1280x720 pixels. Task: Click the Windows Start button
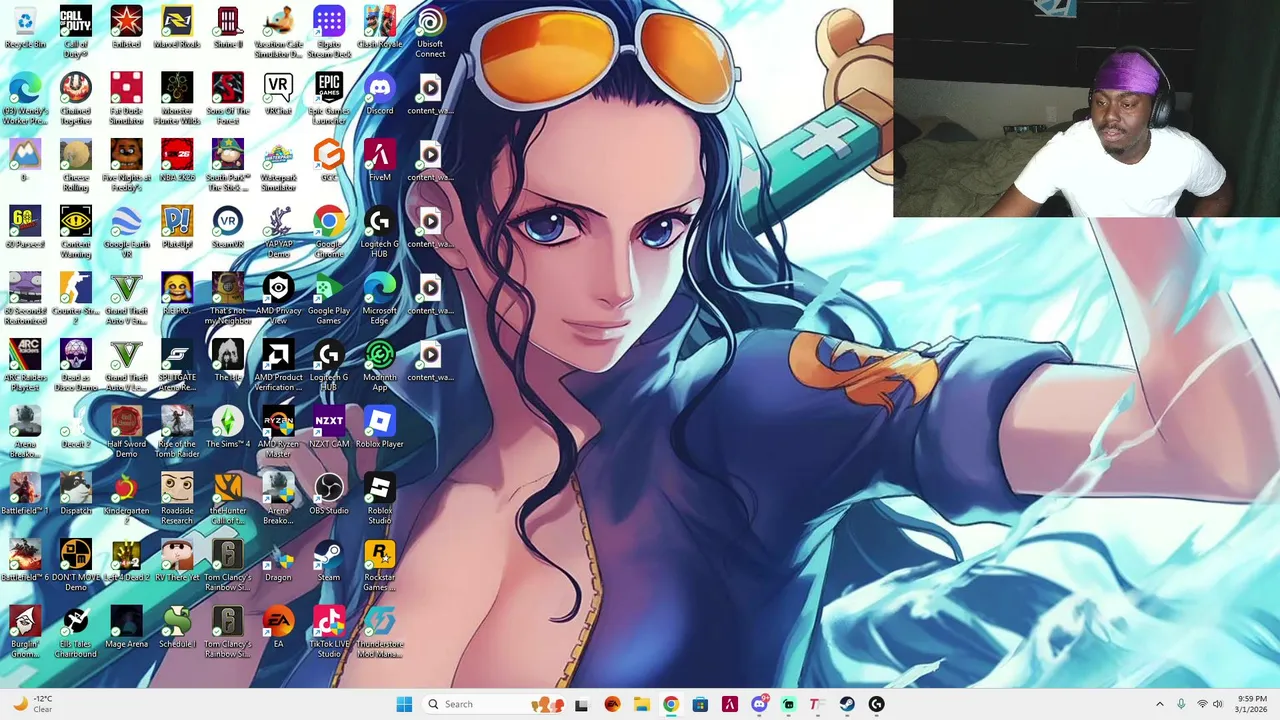click(404, 704)
